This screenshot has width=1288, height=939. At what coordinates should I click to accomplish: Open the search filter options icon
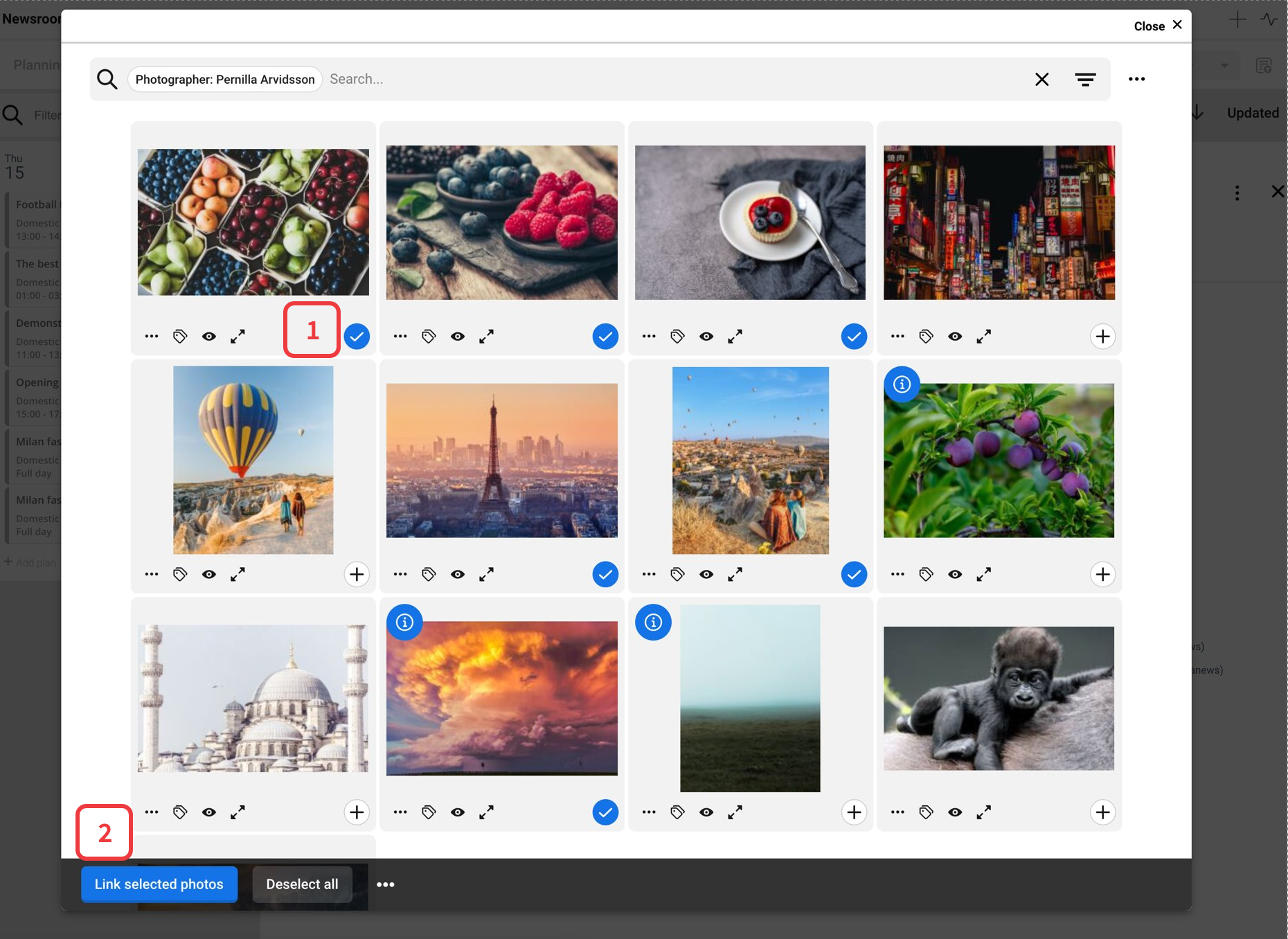pos(1085,80)
